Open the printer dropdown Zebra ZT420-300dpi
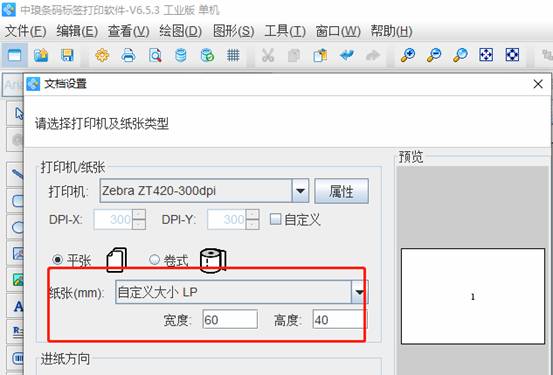The height and width of the screenshot is (375, 553). (204, 191)
